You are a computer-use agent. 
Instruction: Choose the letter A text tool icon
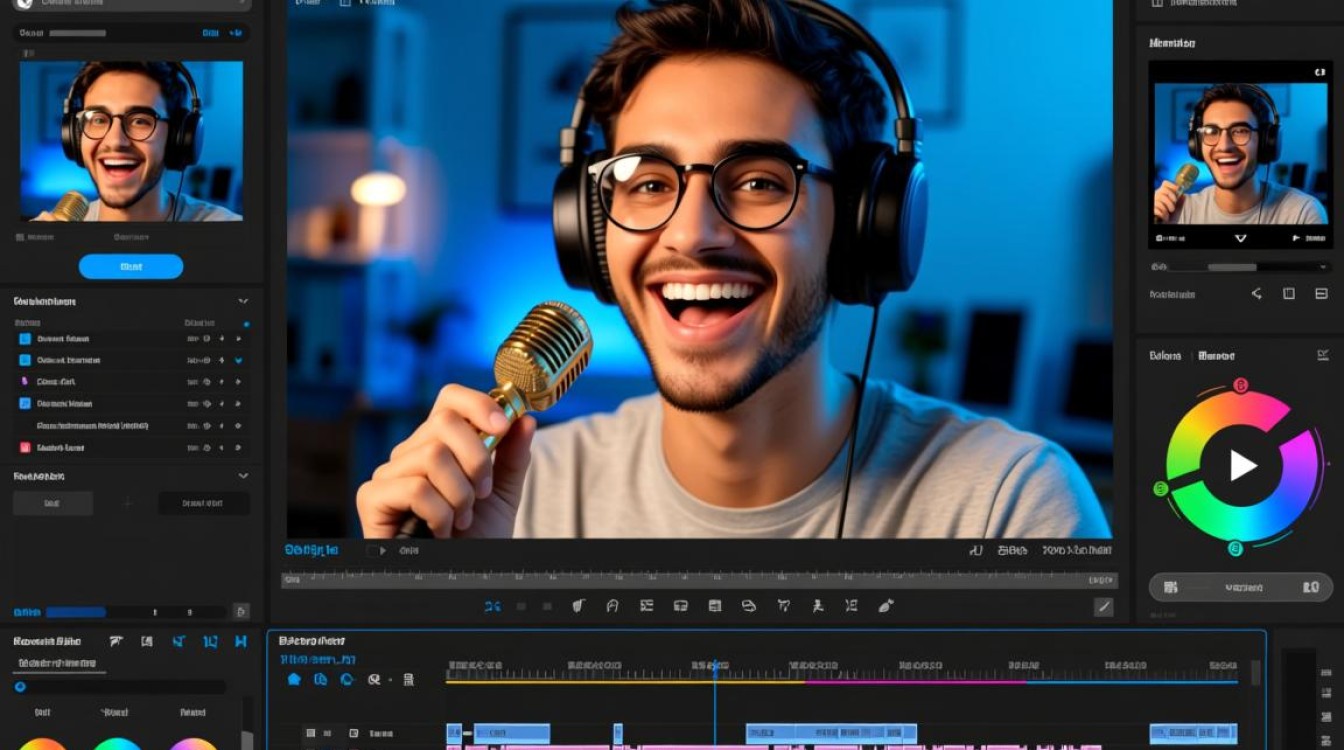pyautogui.click(x=612, y=606)
